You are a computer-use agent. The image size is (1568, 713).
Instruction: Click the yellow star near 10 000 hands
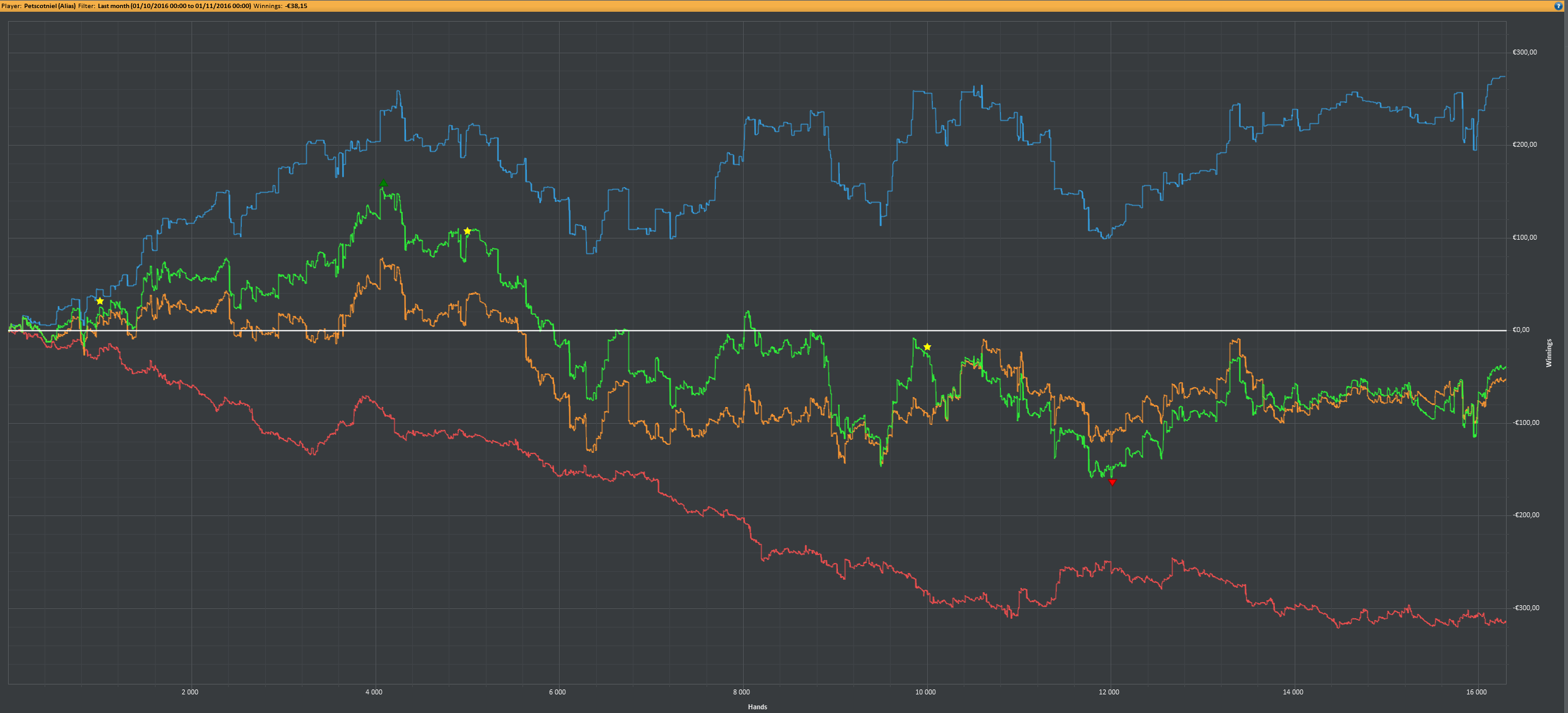pos(927,347)
